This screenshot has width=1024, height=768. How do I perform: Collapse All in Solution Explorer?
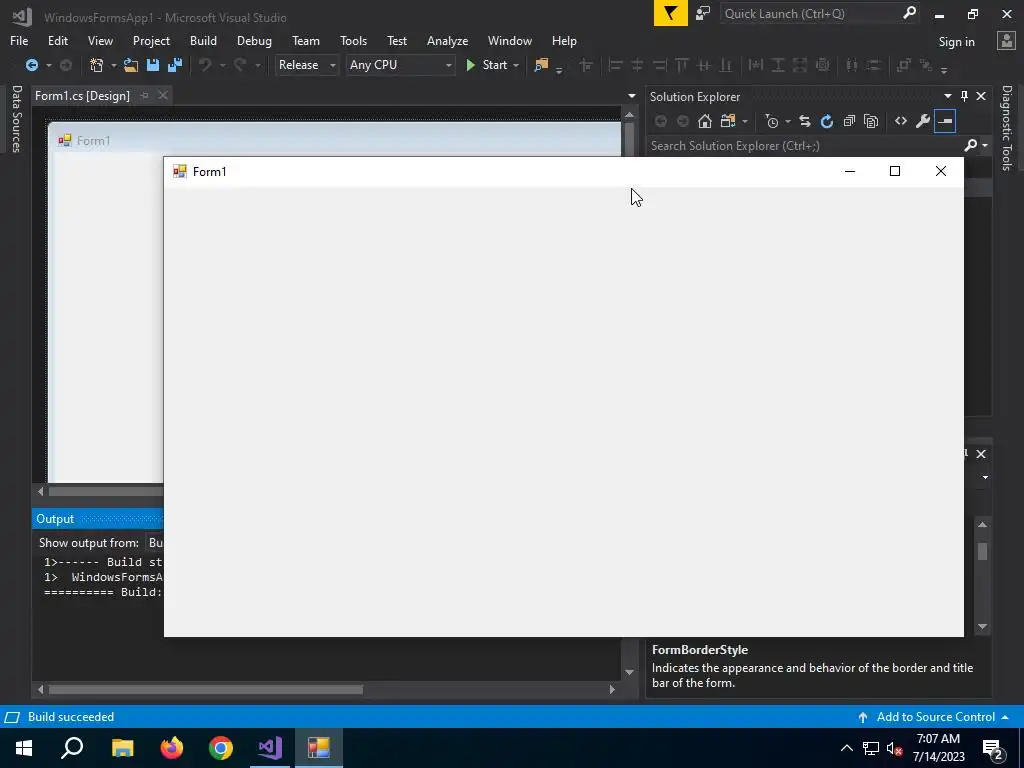click(x=849, y=121)
